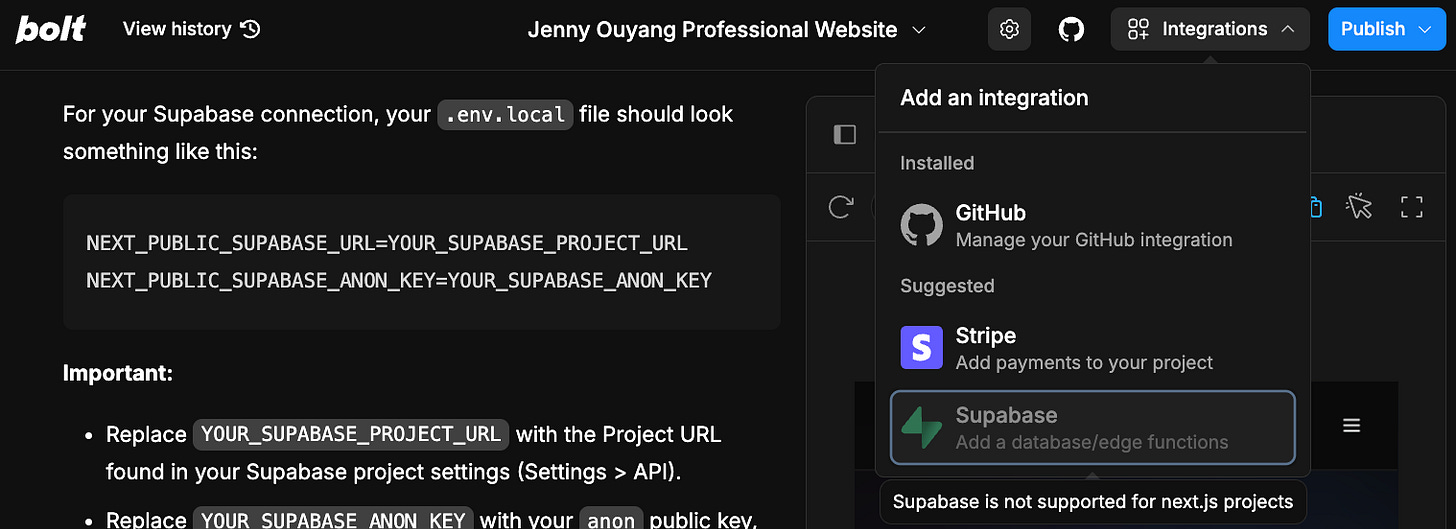Image resolution: width=1456 pixels, height=529 pixels.
Task: Click the Supabase not supported tooltip
Action: pyautogui.click(x=1093, y=502)
